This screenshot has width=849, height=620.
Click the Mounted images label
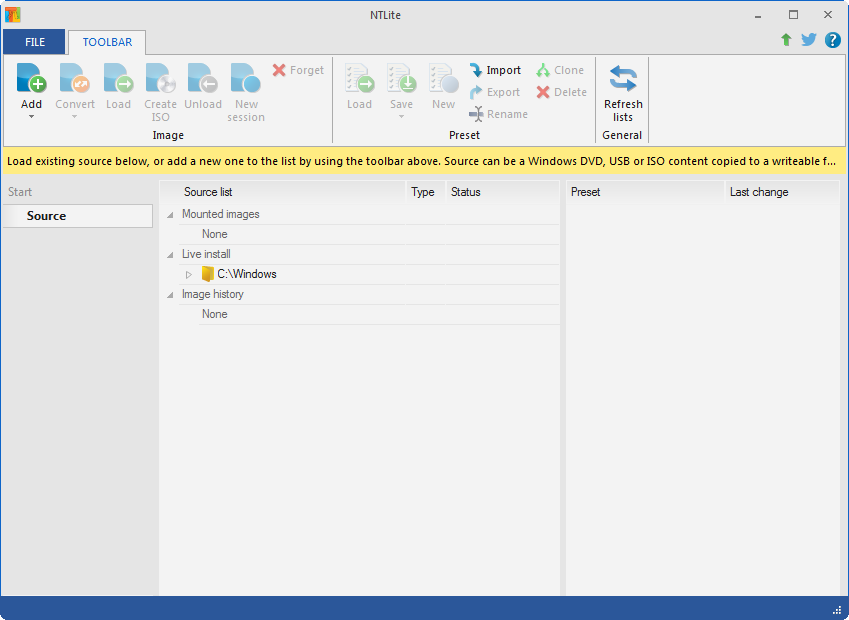(220, 214)
